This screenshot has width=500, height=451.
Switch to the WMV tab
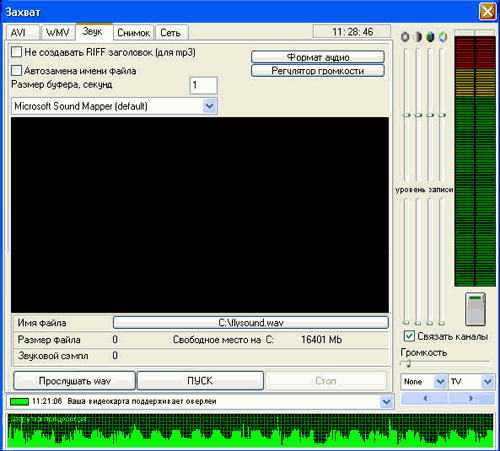58,33
